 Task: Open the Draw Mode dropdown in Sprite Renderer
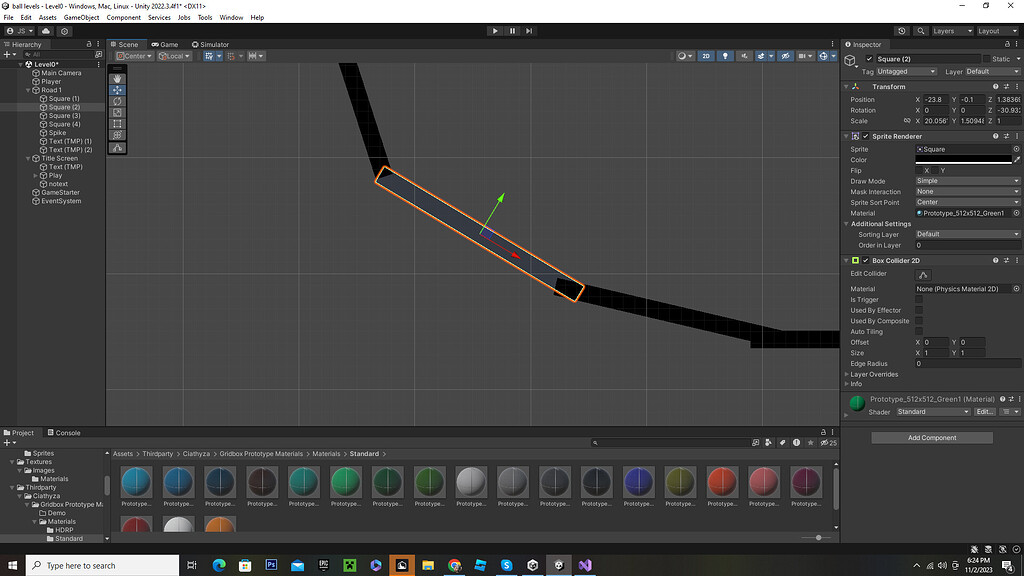965,181
